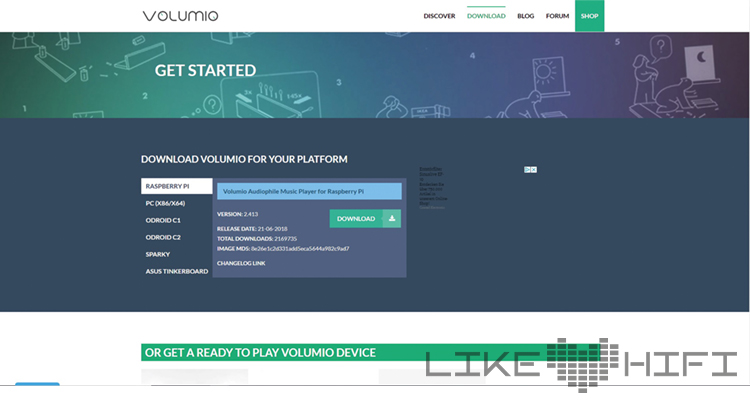The image size is (750, 400).
Task: Select the Raspberry Pi platform tab
Action: pyautogui.click(x=176, y=186)
